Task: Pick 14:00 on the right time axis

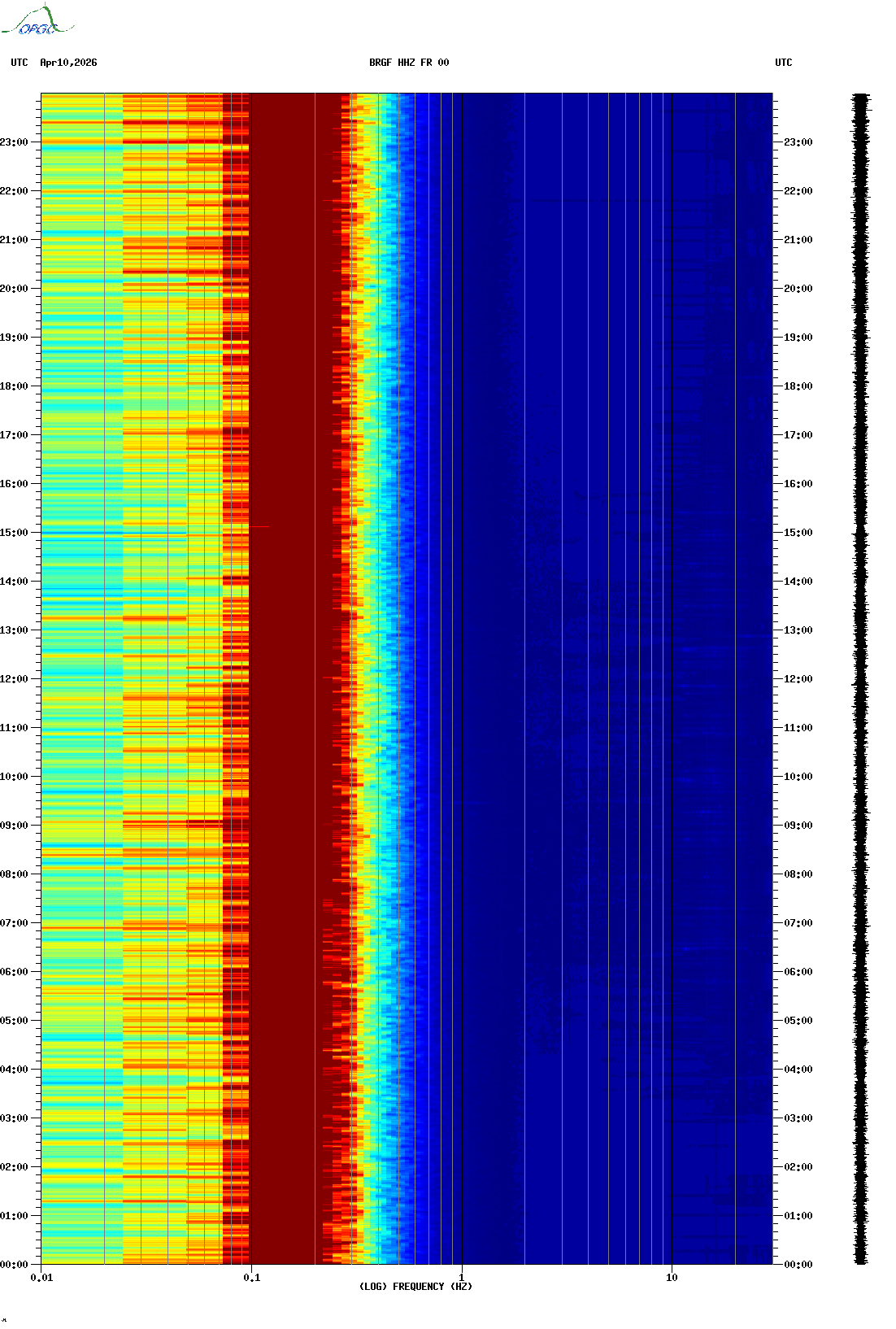Action: tap(798, 582)
